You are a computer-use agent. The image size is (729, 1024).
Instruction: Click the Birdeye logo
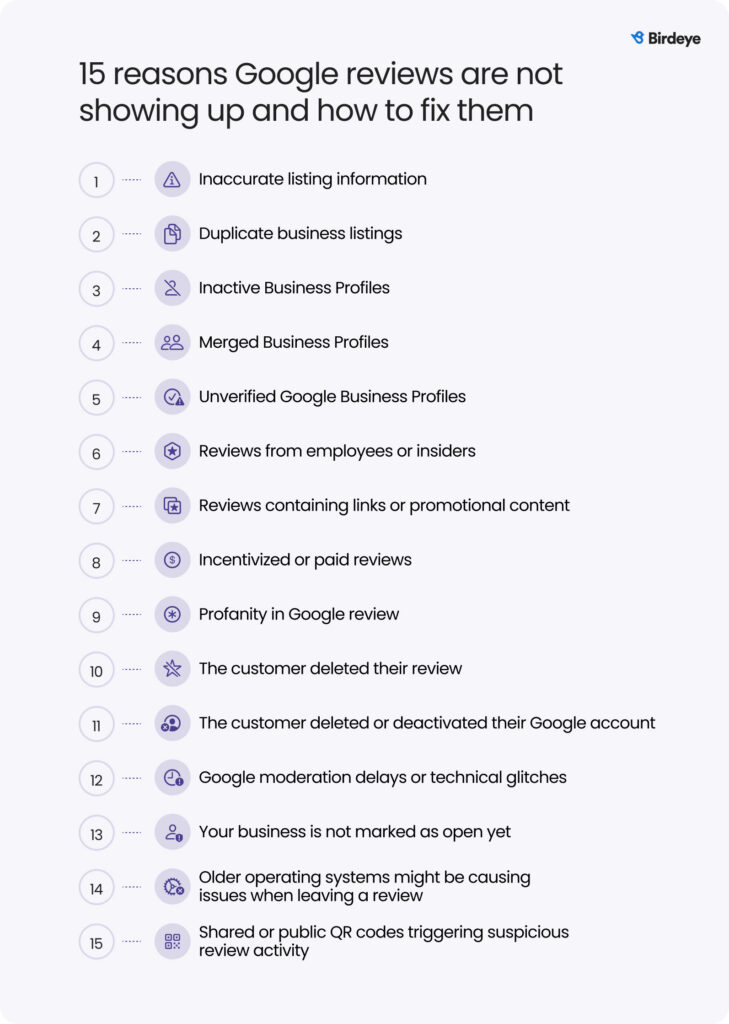(x=666, y=39)
